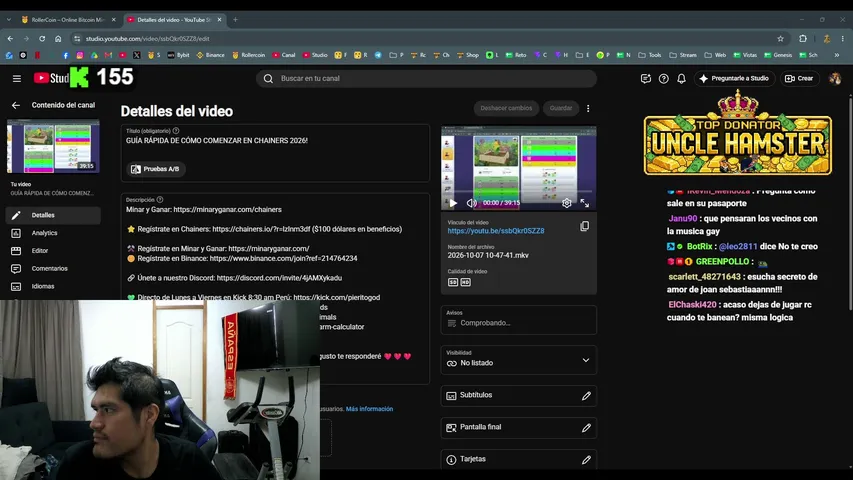Open the Detalles sidebar section

(x=53, y=215)
